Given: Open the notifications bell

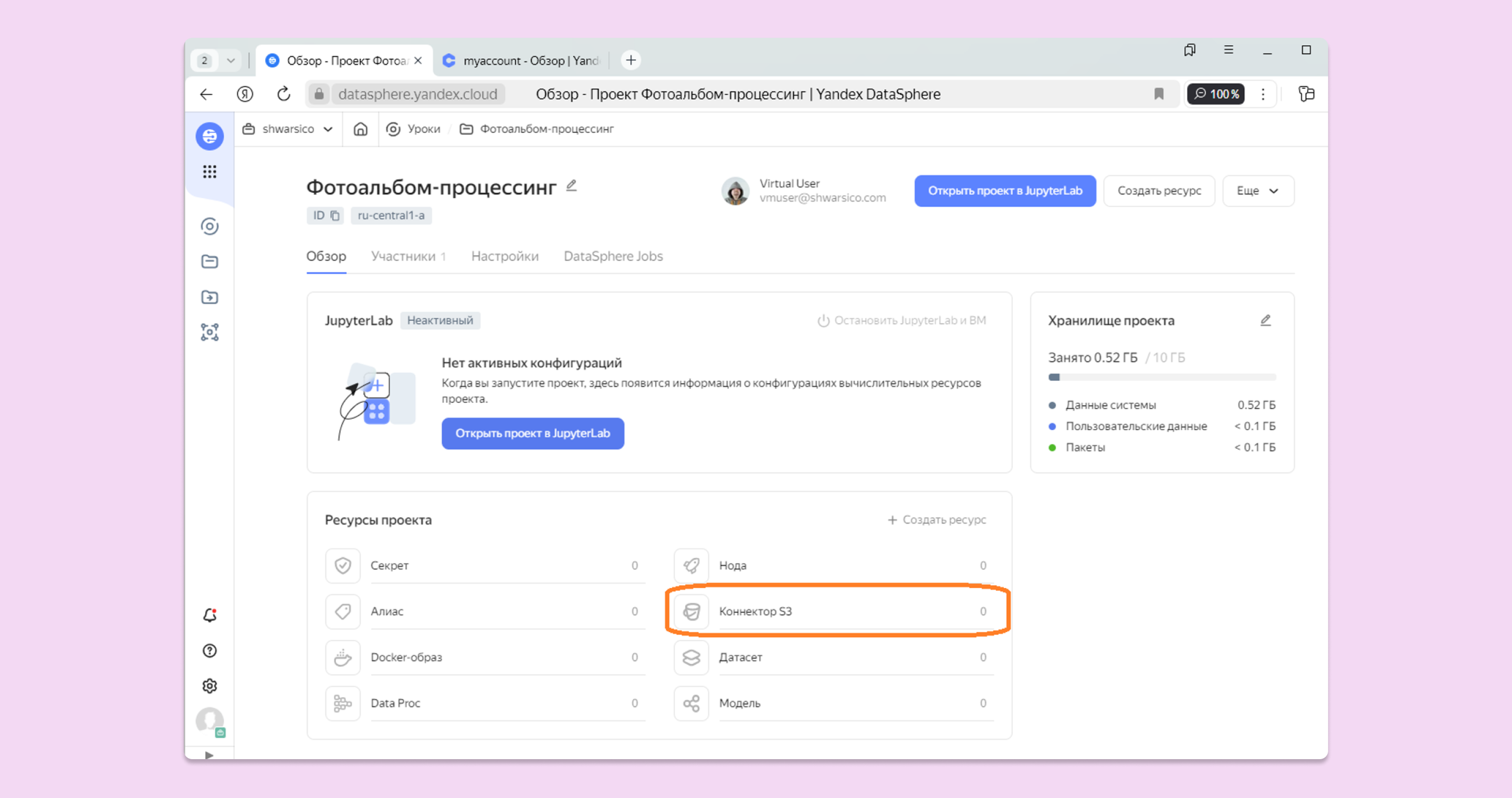Looking at the screenshot, I should [209, 615].
